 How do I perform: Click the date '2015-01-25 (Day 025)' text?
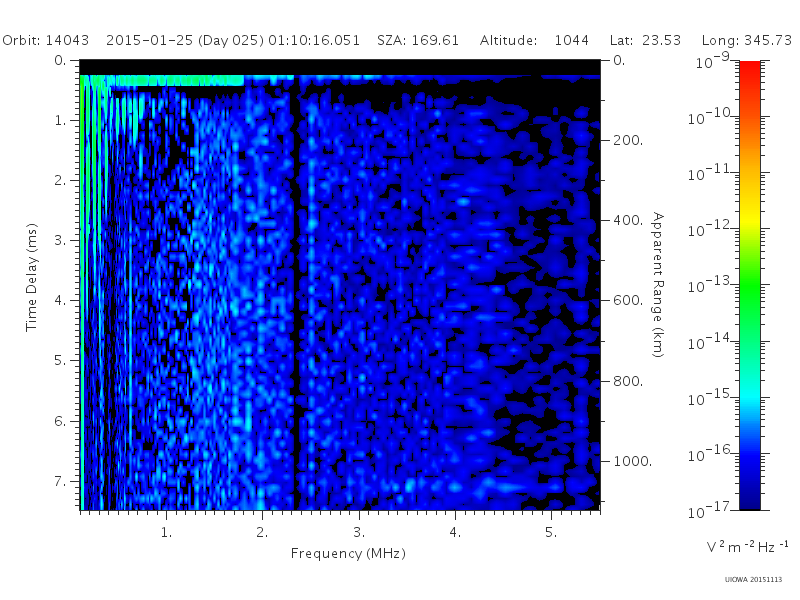[185, 40]
